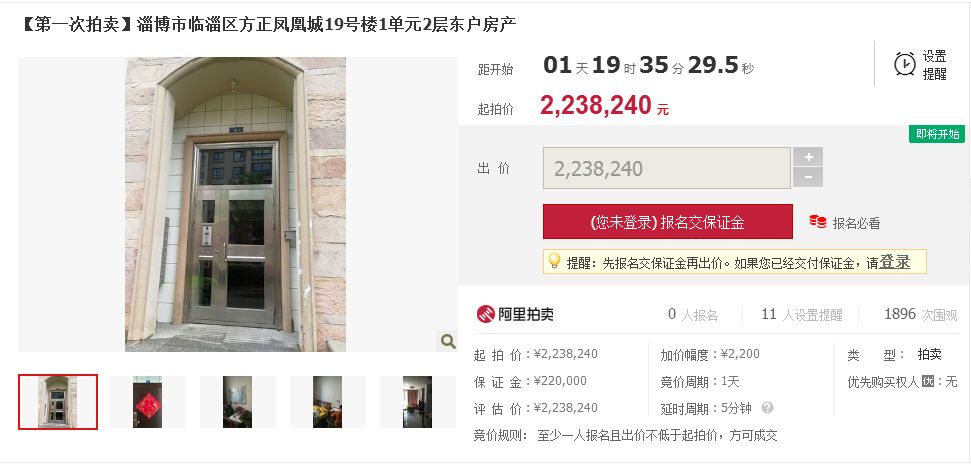The width and height of the screenshot is (971, 464).
Task: Select the red door thumbnail
Action: coord(147,401)
